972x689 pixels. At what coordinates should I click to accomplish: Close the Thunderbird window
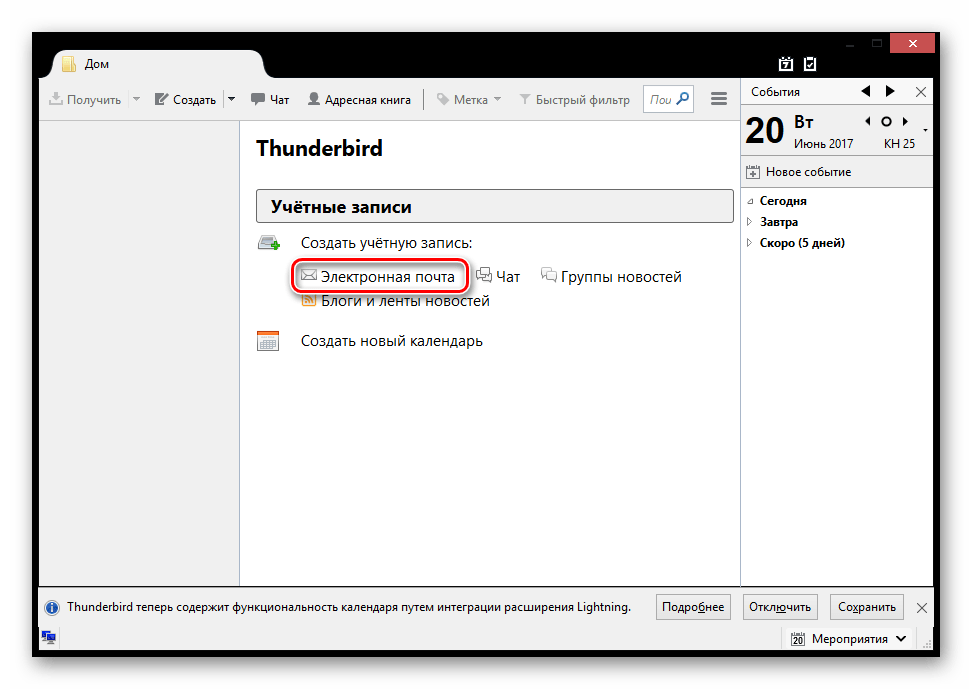tap(912, 43)
